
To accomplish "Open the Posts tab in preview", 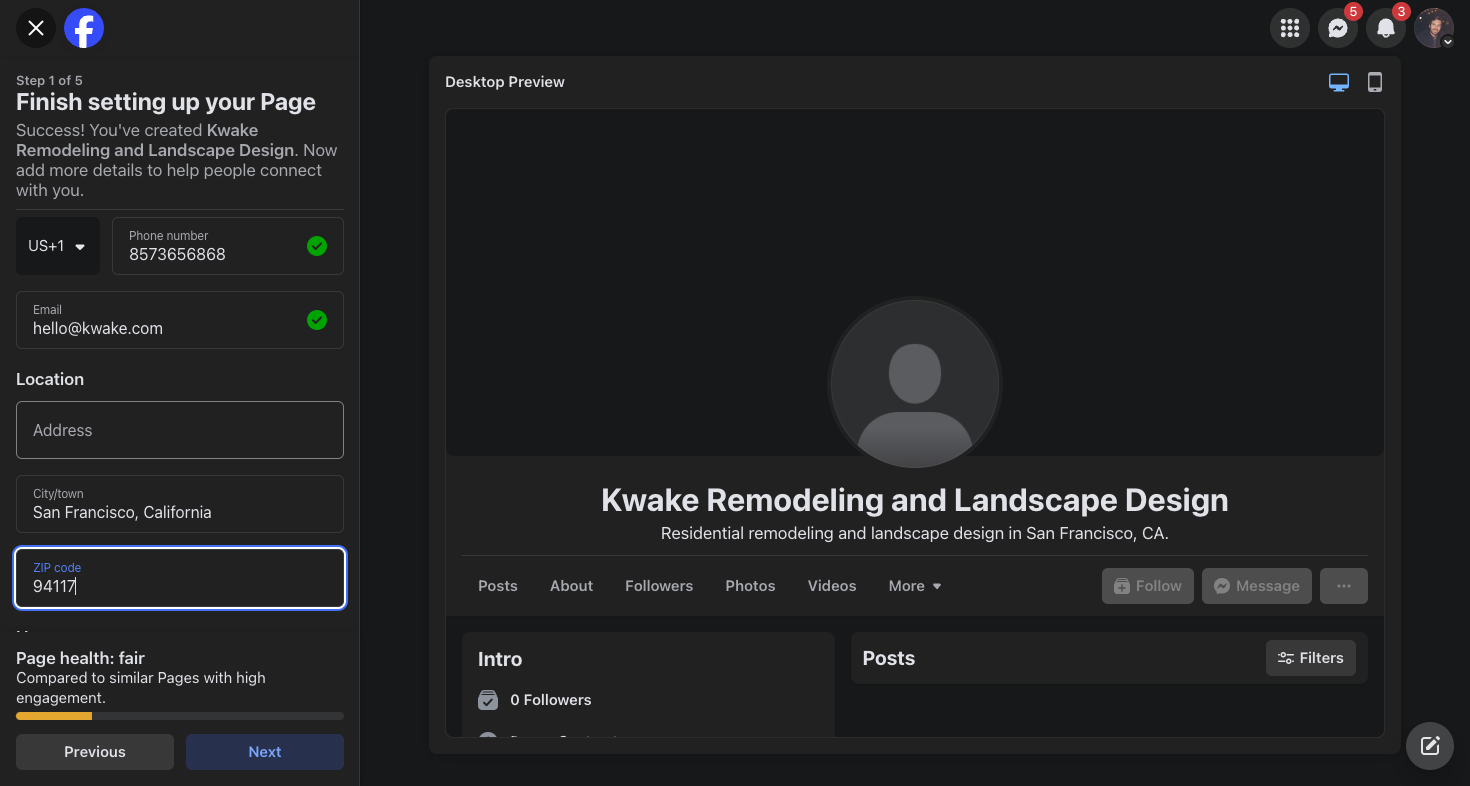I will coord(498,586).
